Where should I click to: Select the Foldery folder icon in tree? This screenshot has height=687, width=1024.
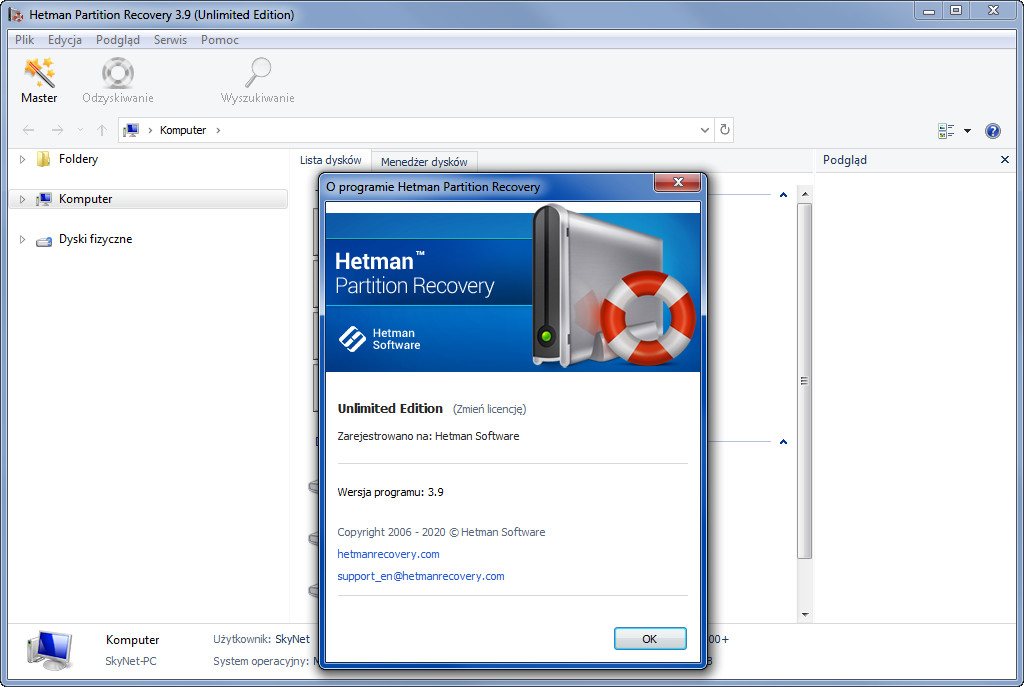point(43,159)
